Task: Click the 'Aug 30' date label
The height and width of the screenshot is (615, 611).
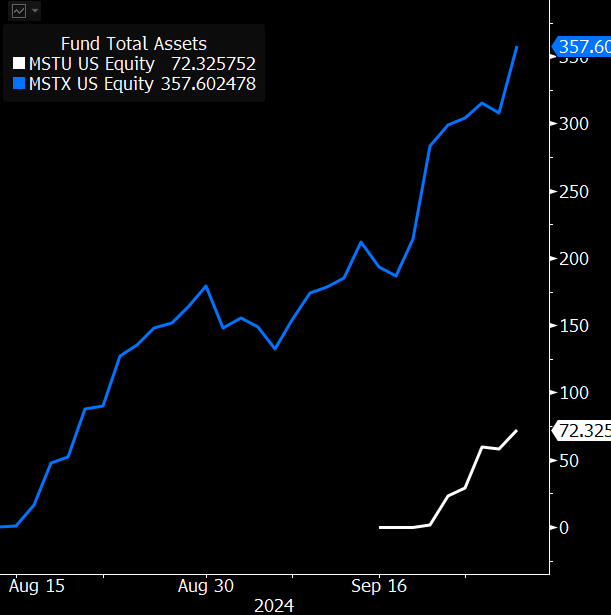Action: click(x=206, y=586)
